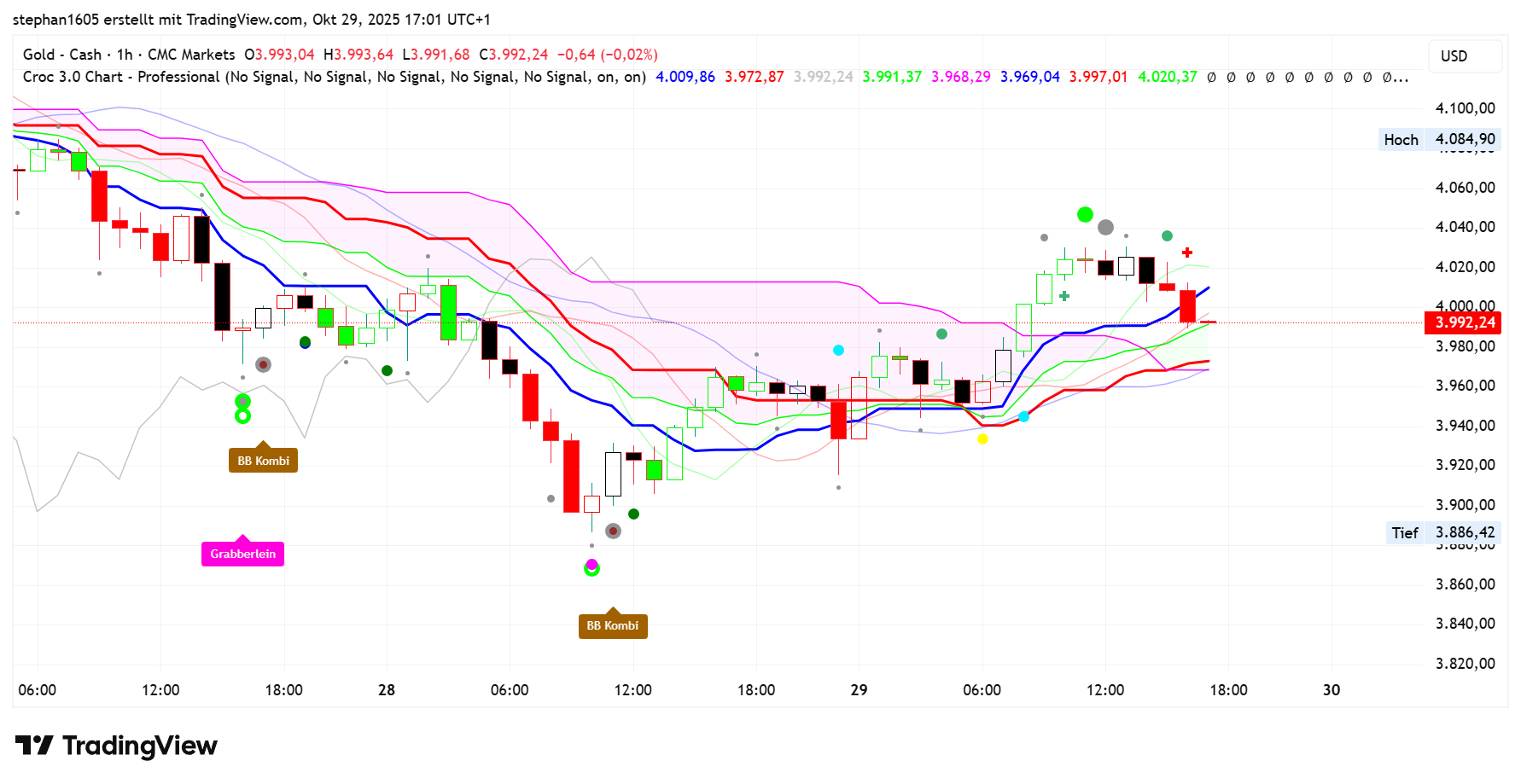Click the TradingView logo

116,746
